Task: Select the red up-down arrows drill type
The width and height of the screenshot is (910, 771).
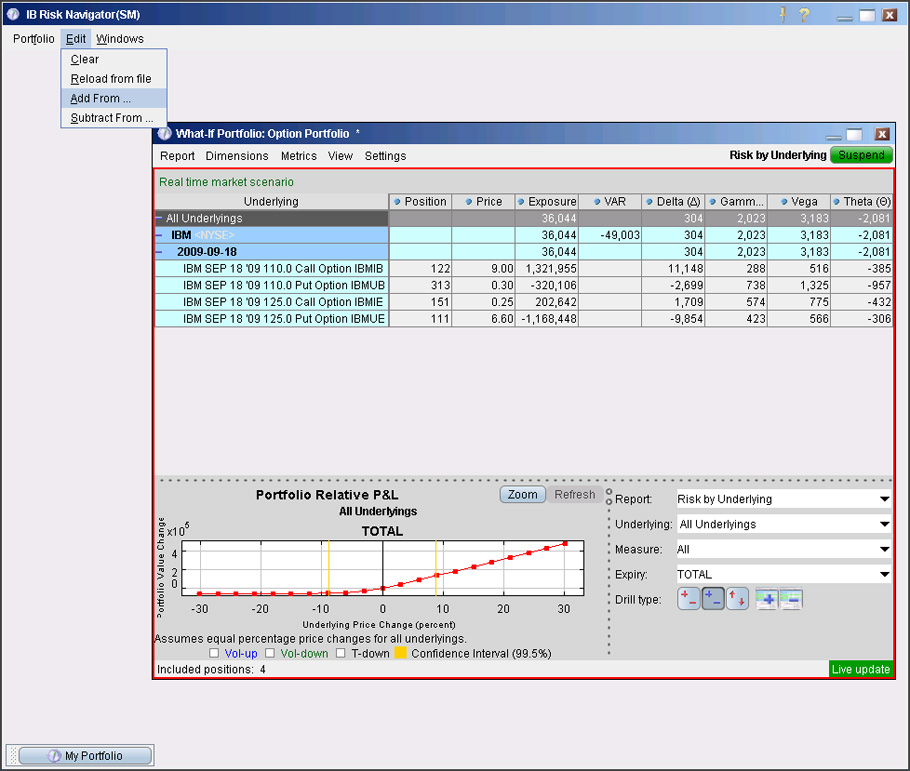Action: click(x=737, y=599)
